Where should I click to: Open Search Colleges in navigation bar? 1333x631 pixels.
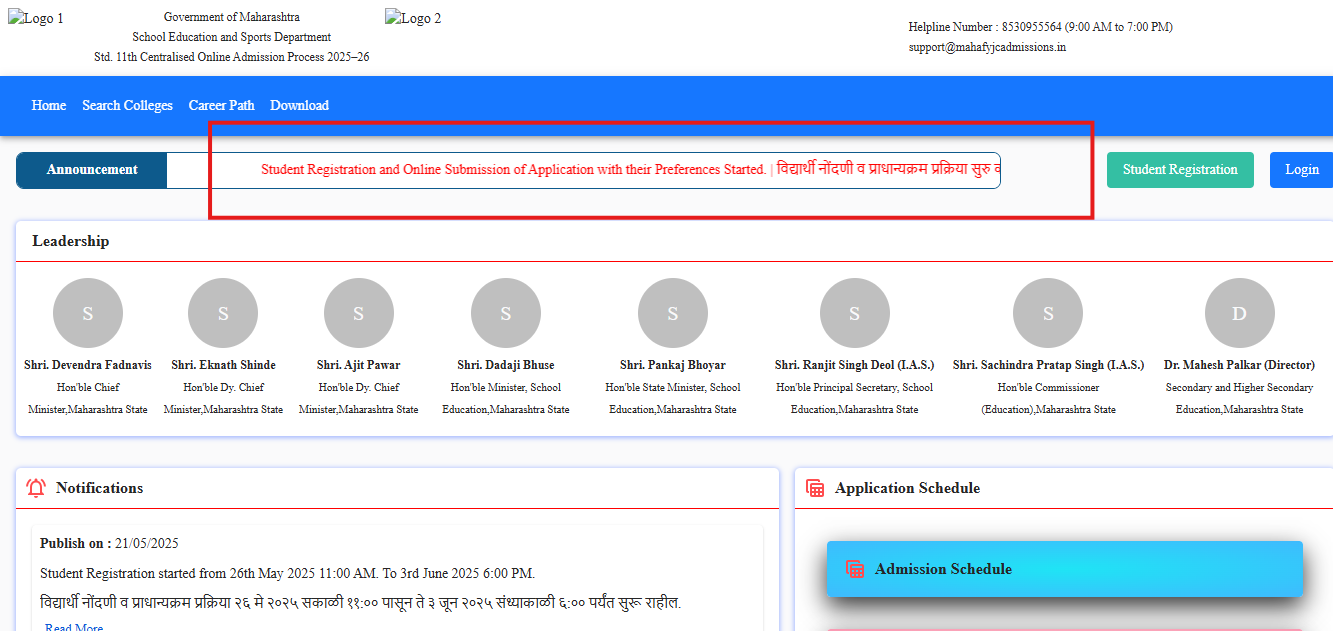point(127,105)
